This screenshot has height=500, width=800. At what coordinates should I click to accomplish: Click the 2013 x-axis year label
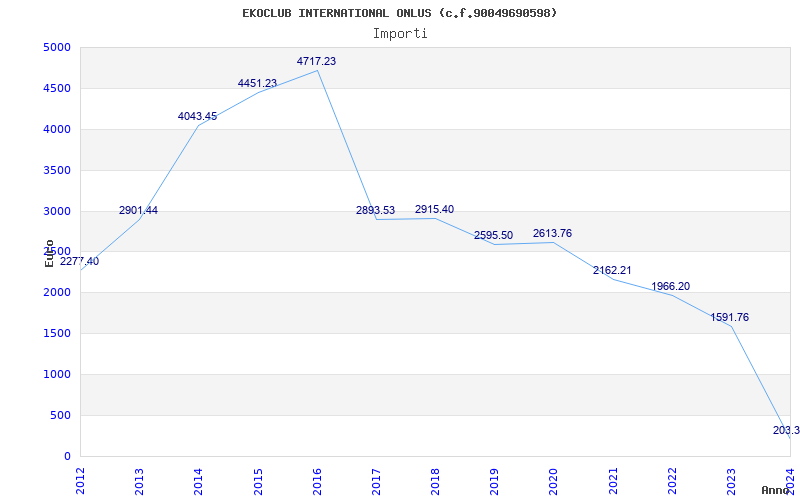[139, 481]
